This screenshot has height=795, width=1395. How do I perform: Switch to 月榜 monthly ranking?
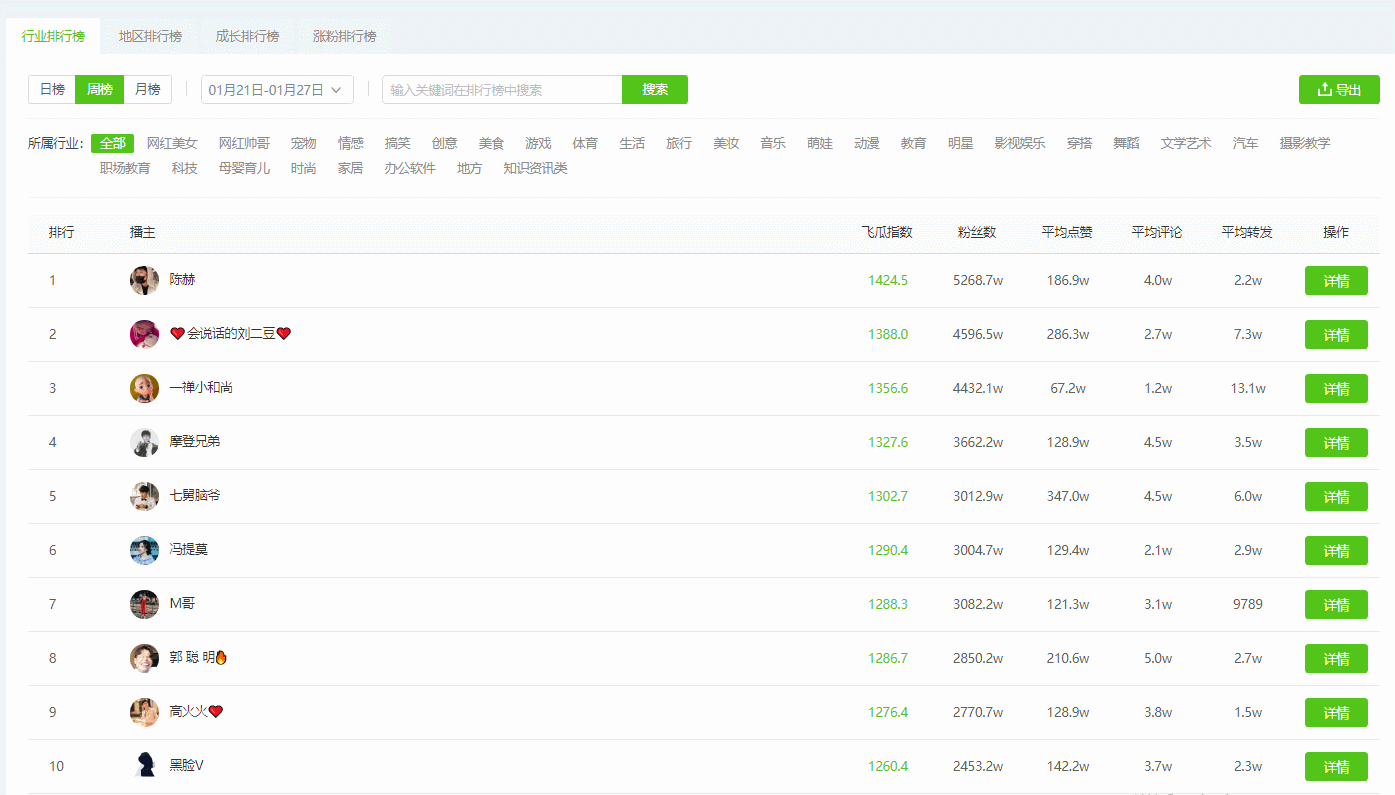pos(147,90)
